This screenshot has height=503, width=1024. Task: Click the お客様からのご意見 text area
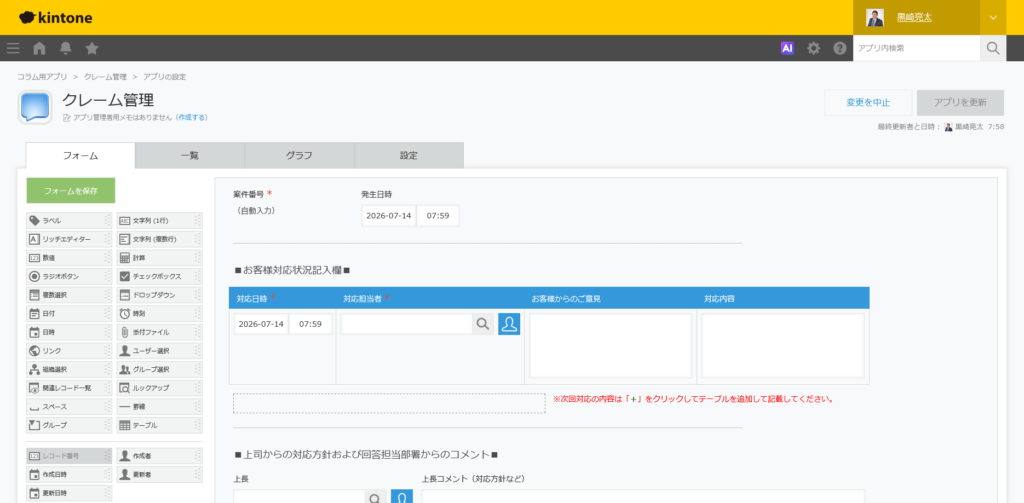[610, 346]
